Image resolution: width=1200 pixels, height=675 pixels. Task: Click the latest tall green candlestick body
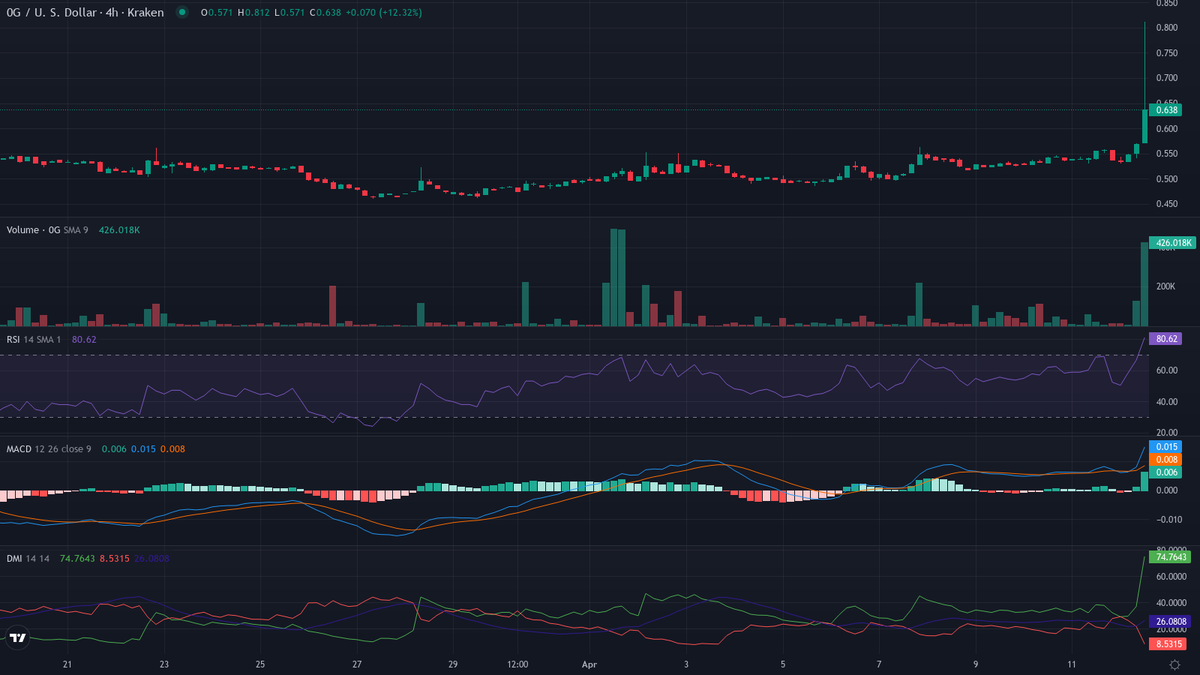(x=1144, y=125)
